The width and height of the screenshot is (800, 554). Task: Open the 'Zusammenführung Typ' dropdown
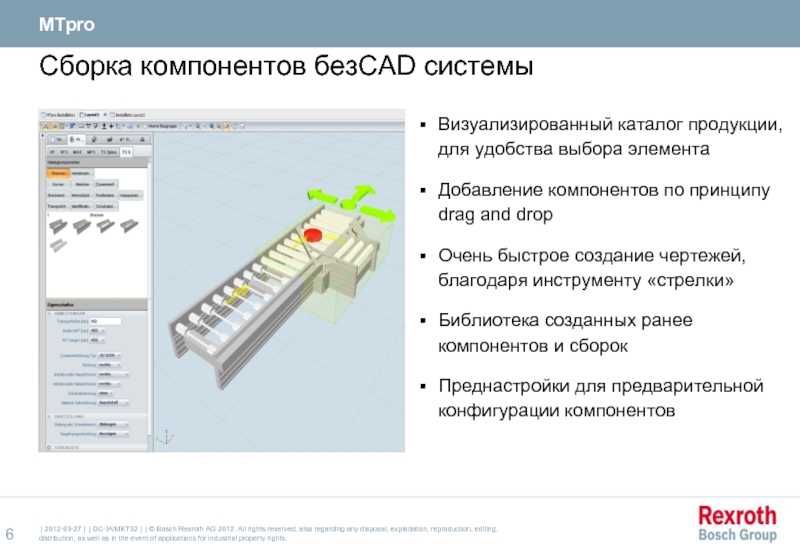click(x=109, y=355)
